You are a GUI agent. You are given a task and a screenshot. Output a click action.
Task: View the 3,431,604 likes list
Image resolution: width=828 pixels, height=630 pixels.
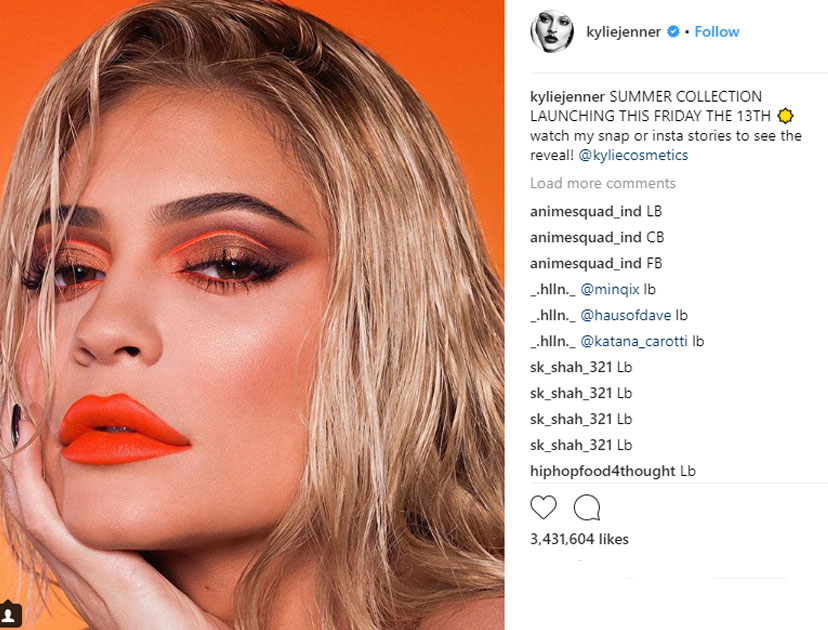(579, 539)
